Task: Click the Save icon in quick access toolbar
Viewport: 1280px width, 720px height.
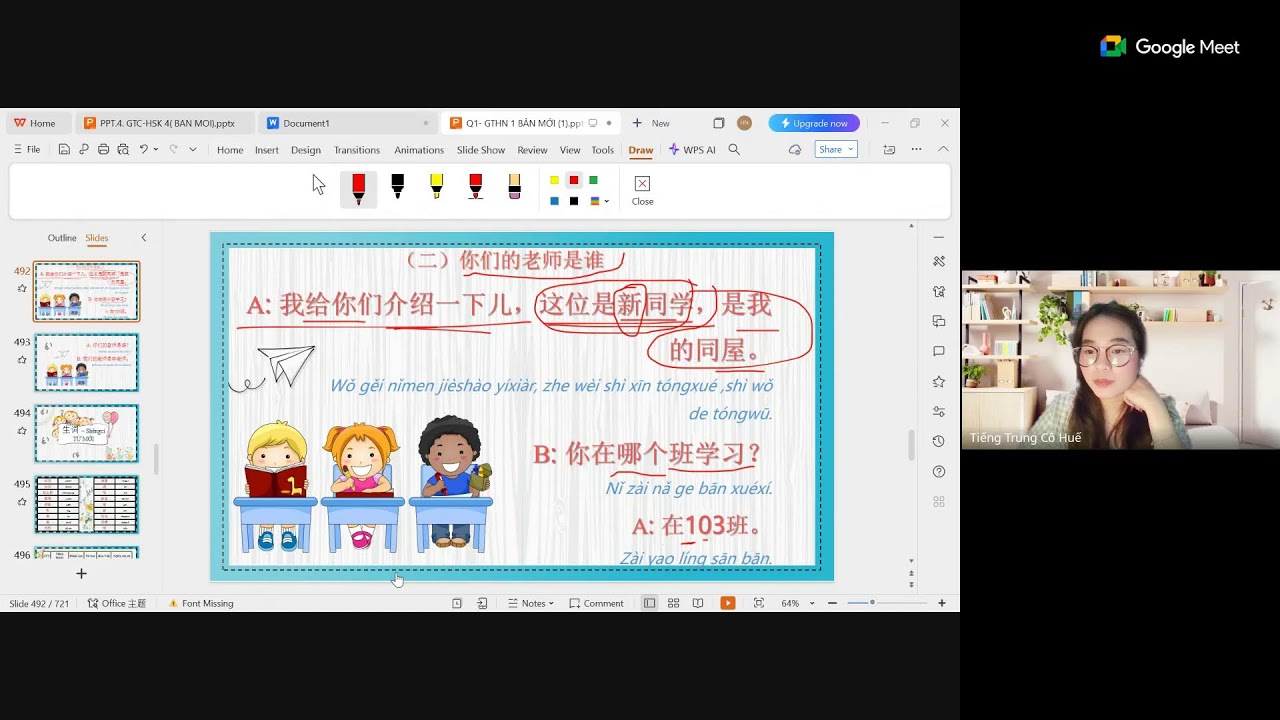Action: (64, 150)
